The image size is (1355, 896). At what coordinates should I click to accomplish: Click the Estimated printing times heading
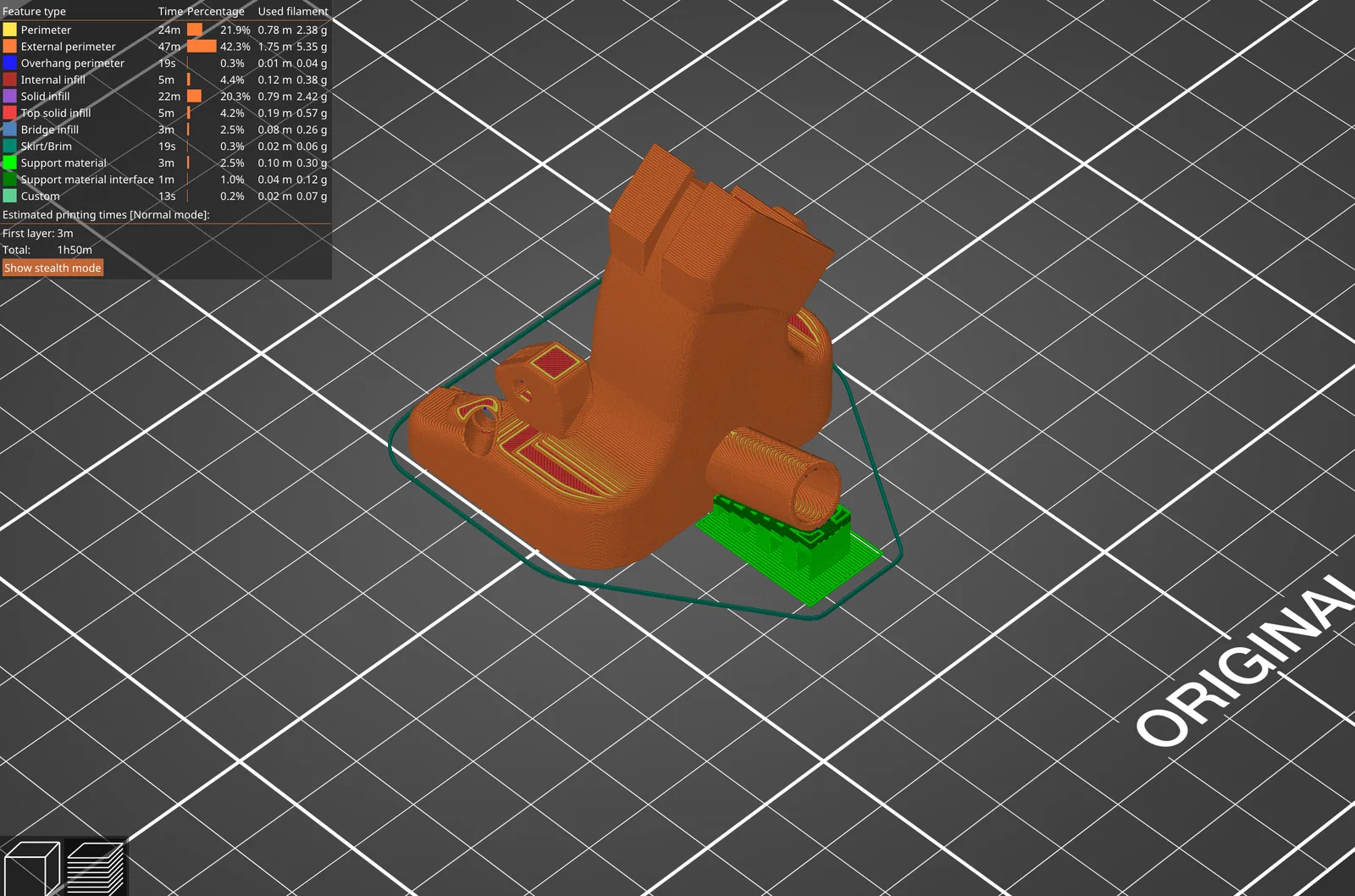point(106,215)
